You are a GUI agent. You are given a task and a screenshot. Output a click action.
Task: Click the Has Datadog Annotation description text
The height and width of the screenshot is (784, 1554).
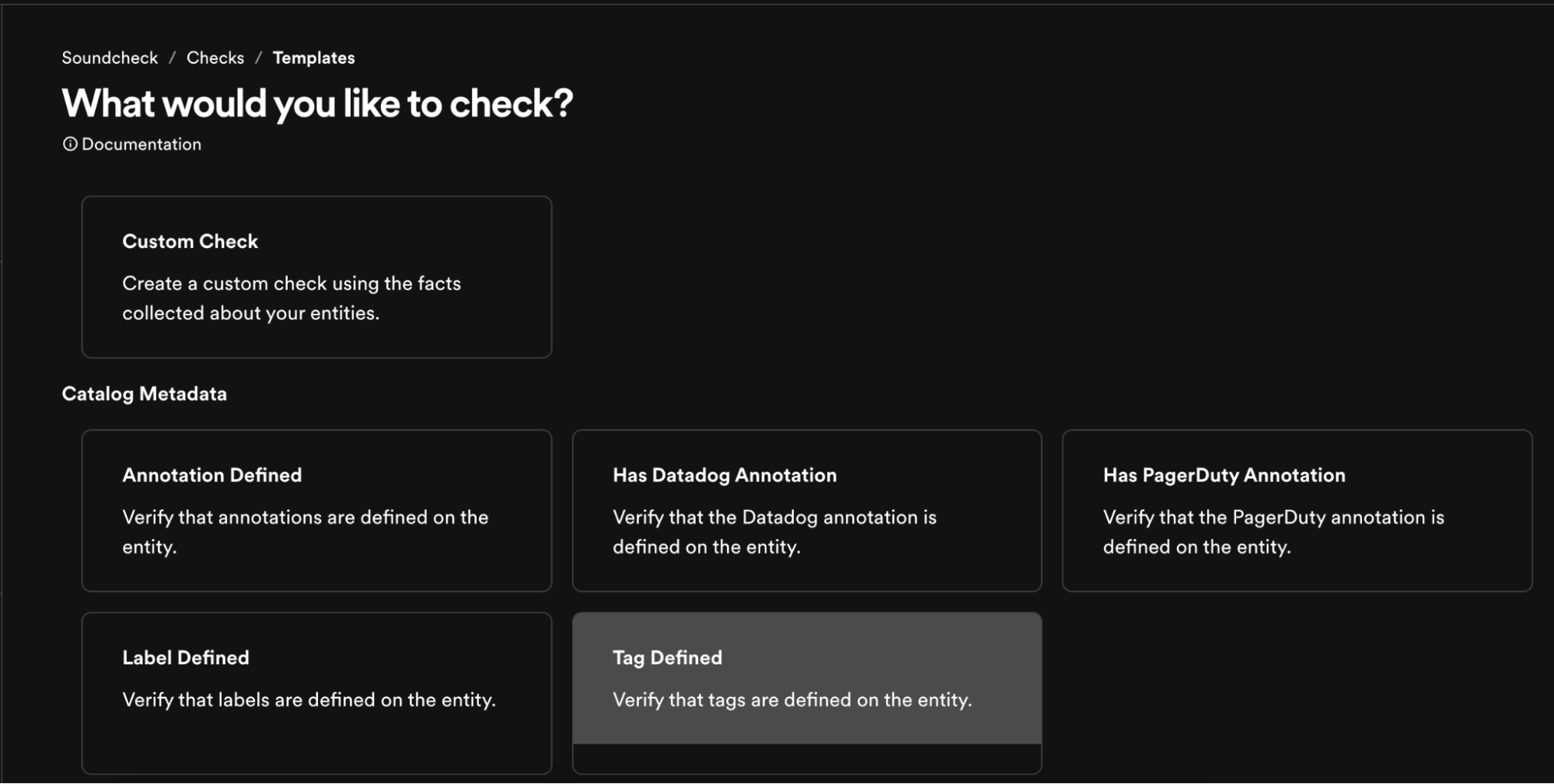[x=775, y=531]
